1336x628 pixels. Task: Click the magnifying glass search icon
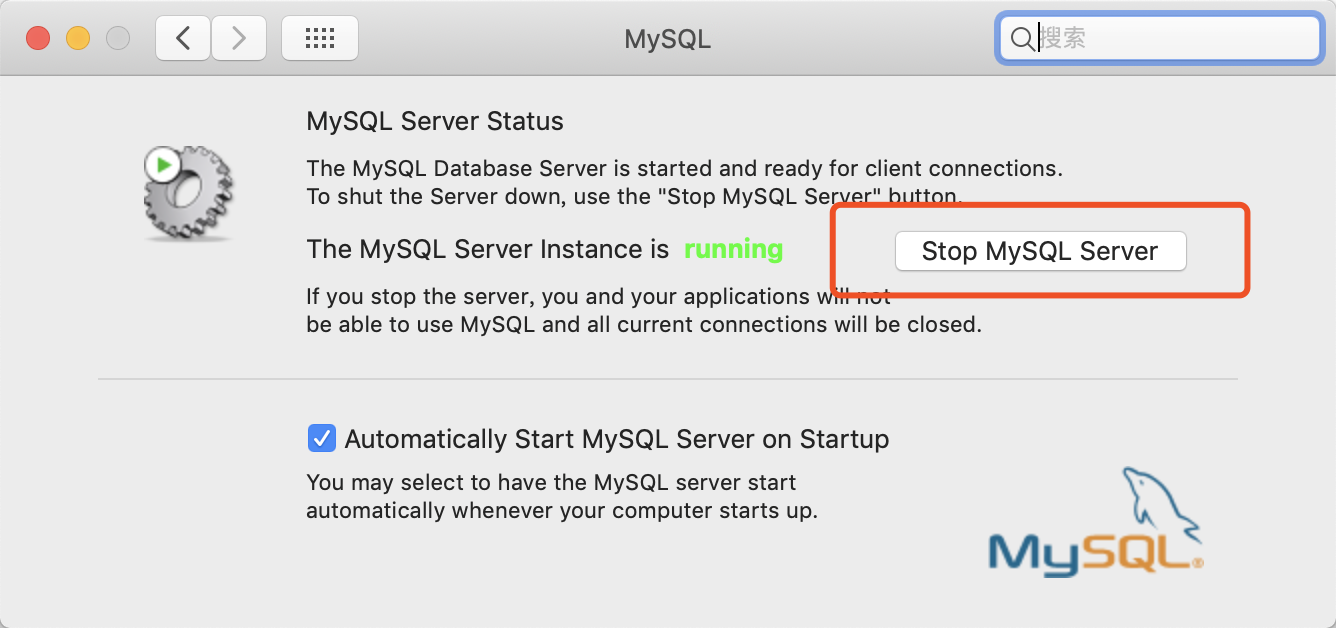(x=1022, y=39)
